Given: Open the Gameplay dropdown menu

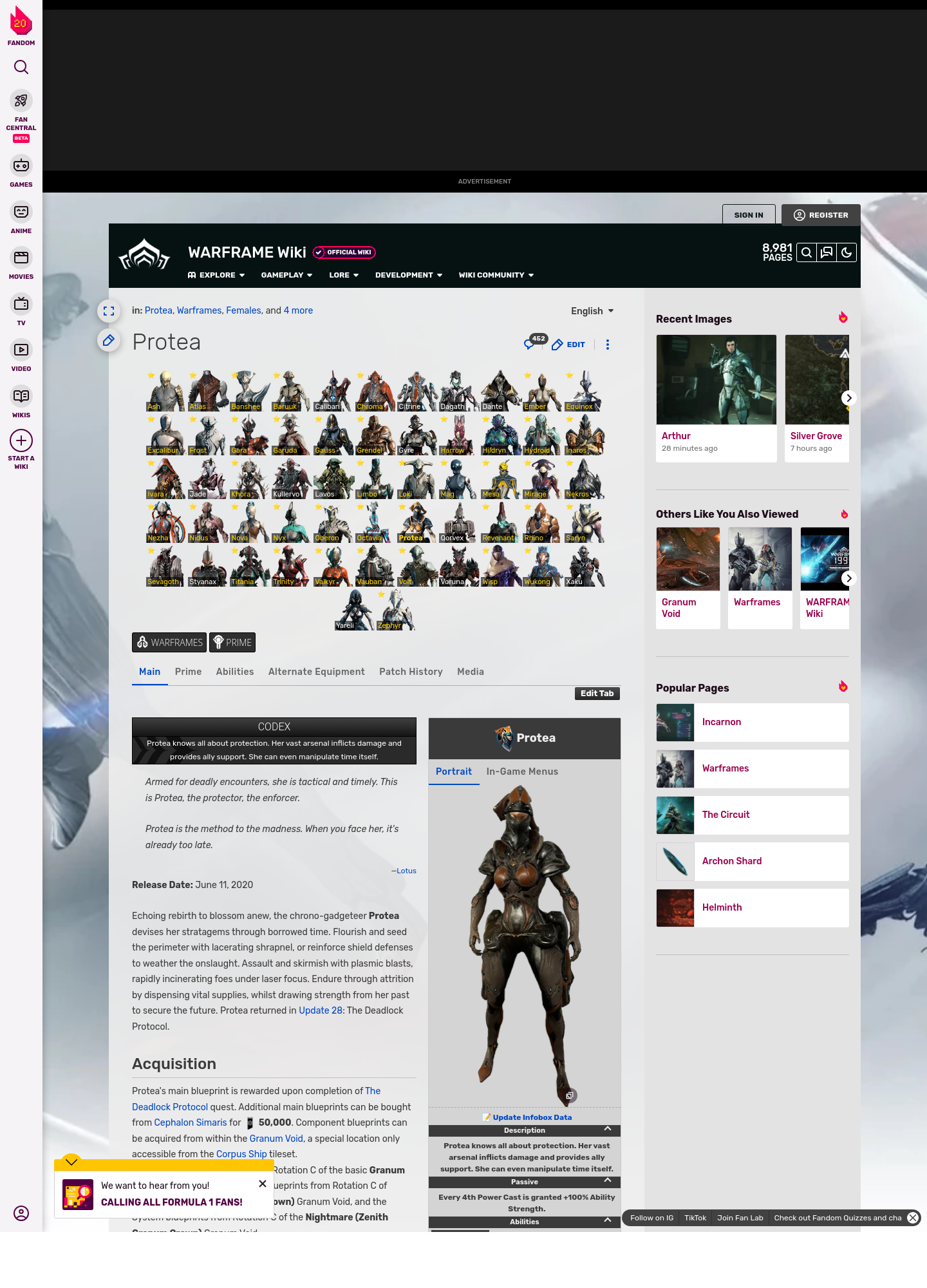Looking at the screenshot, I should coord(286,275).
